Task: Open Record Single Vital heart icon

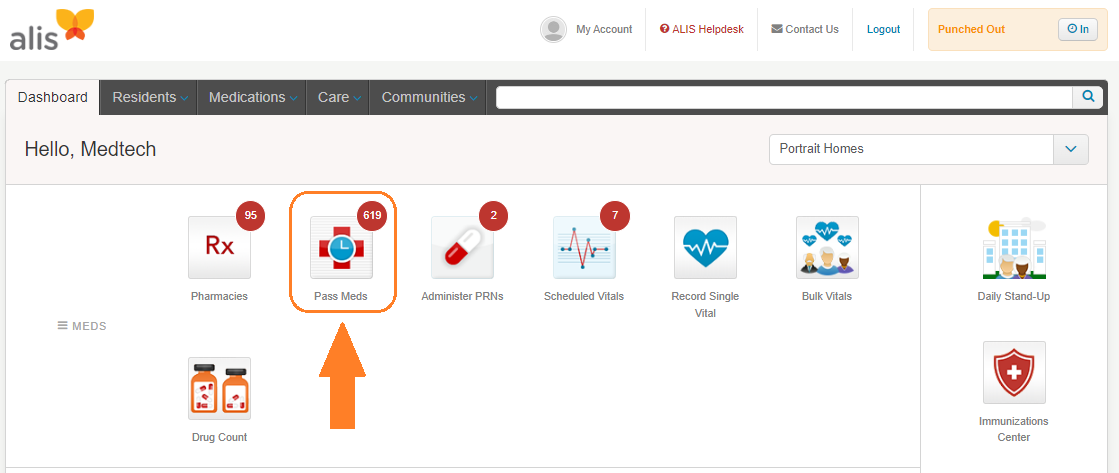Action: tap(705, 247)
